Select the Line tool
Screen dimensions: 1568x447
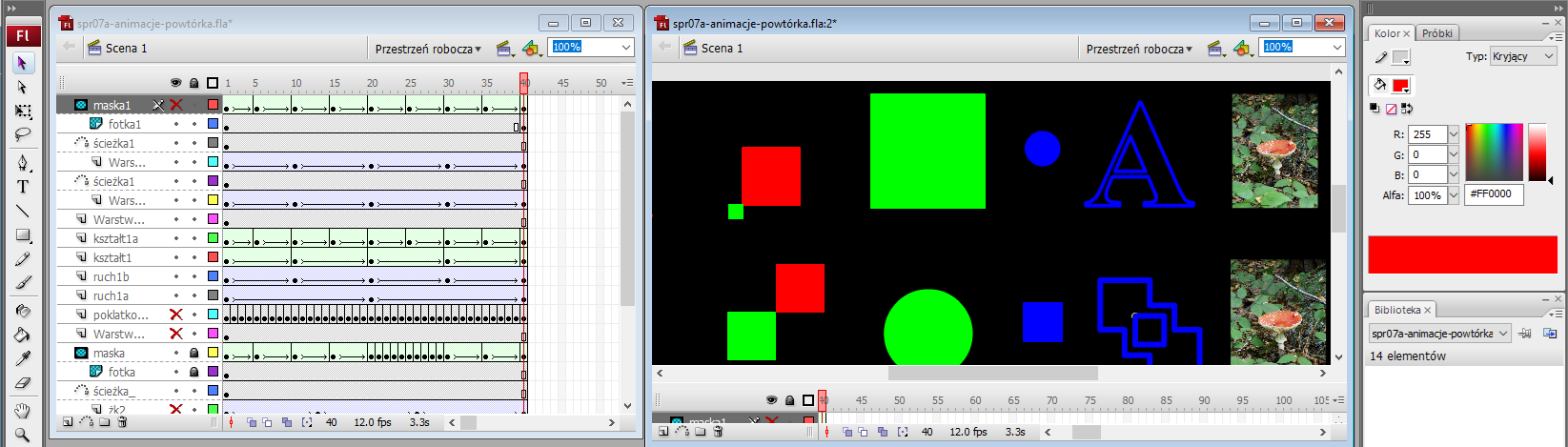tap(23, 211)
